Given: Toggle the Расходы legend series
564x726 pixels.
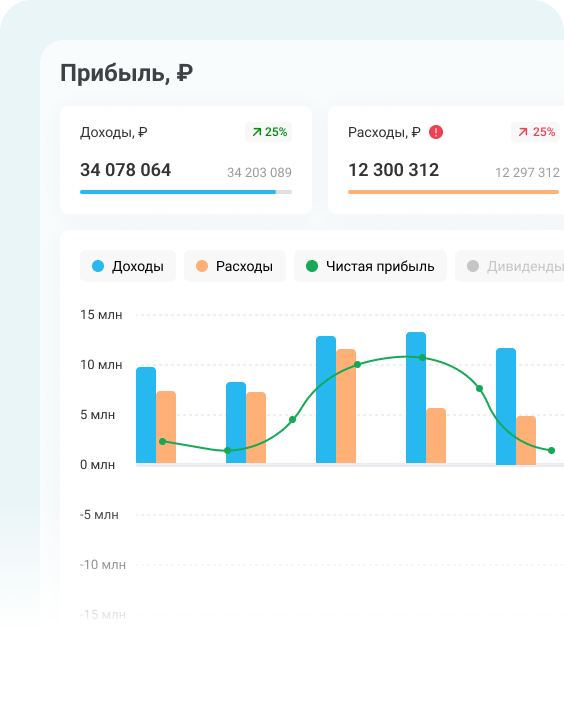Looking at the screenshot, I should 235,266.
